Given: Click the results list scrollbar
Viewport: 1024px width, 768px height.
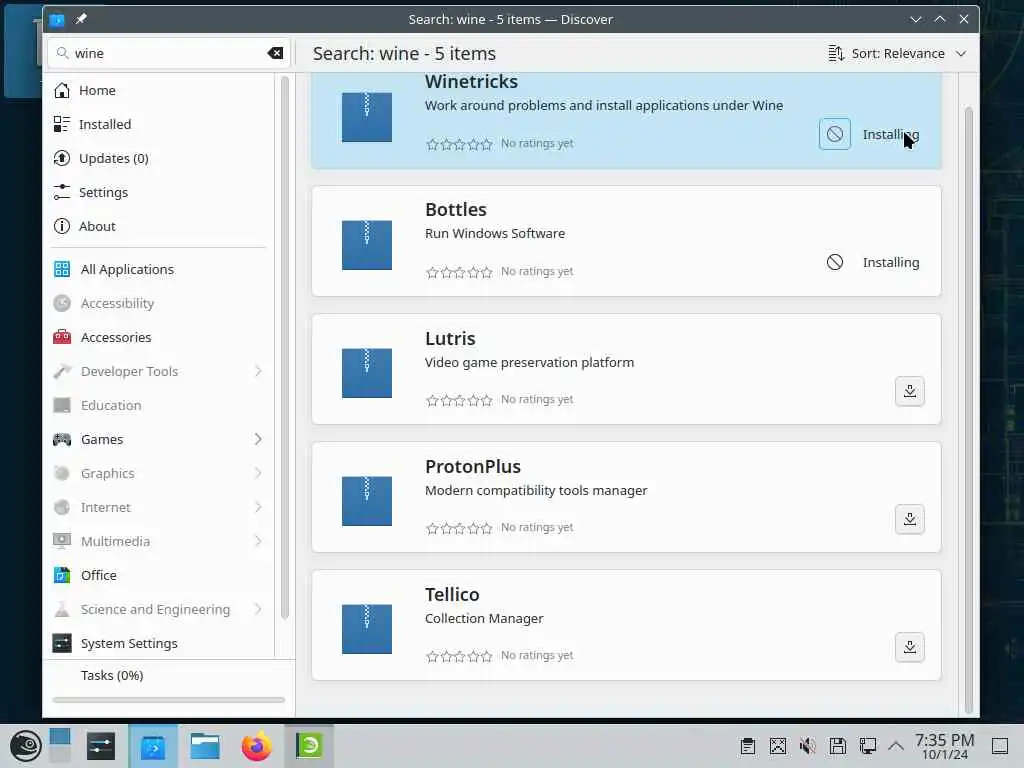Looking at the screenshot, I should [968, 410].
